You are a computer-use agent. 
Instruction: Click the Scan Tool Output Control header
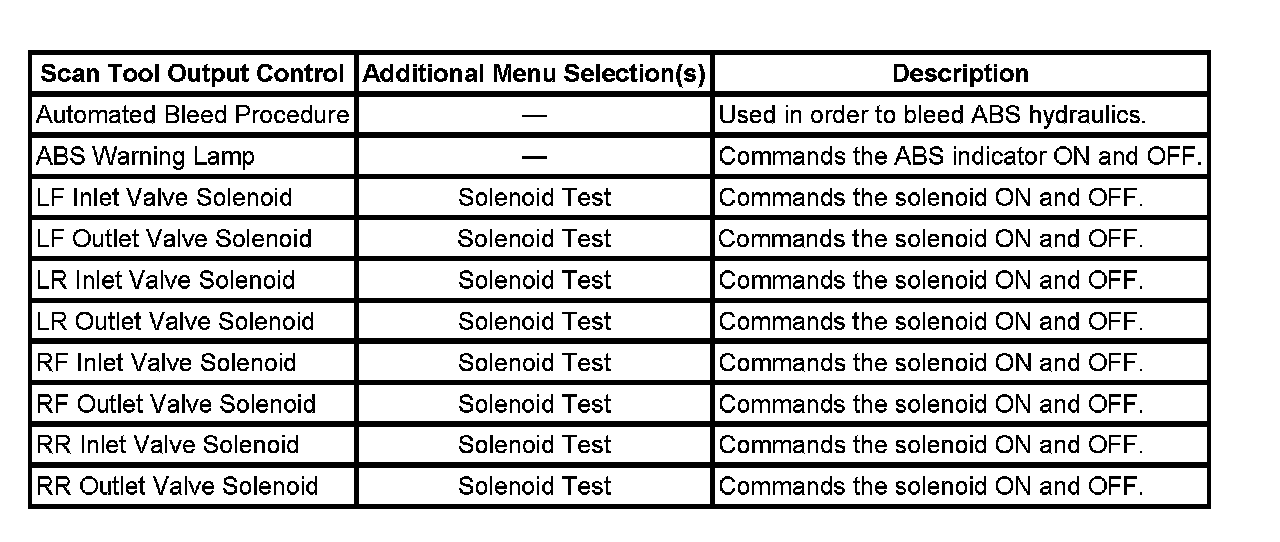pyautogui.click(x=191, y=74)
